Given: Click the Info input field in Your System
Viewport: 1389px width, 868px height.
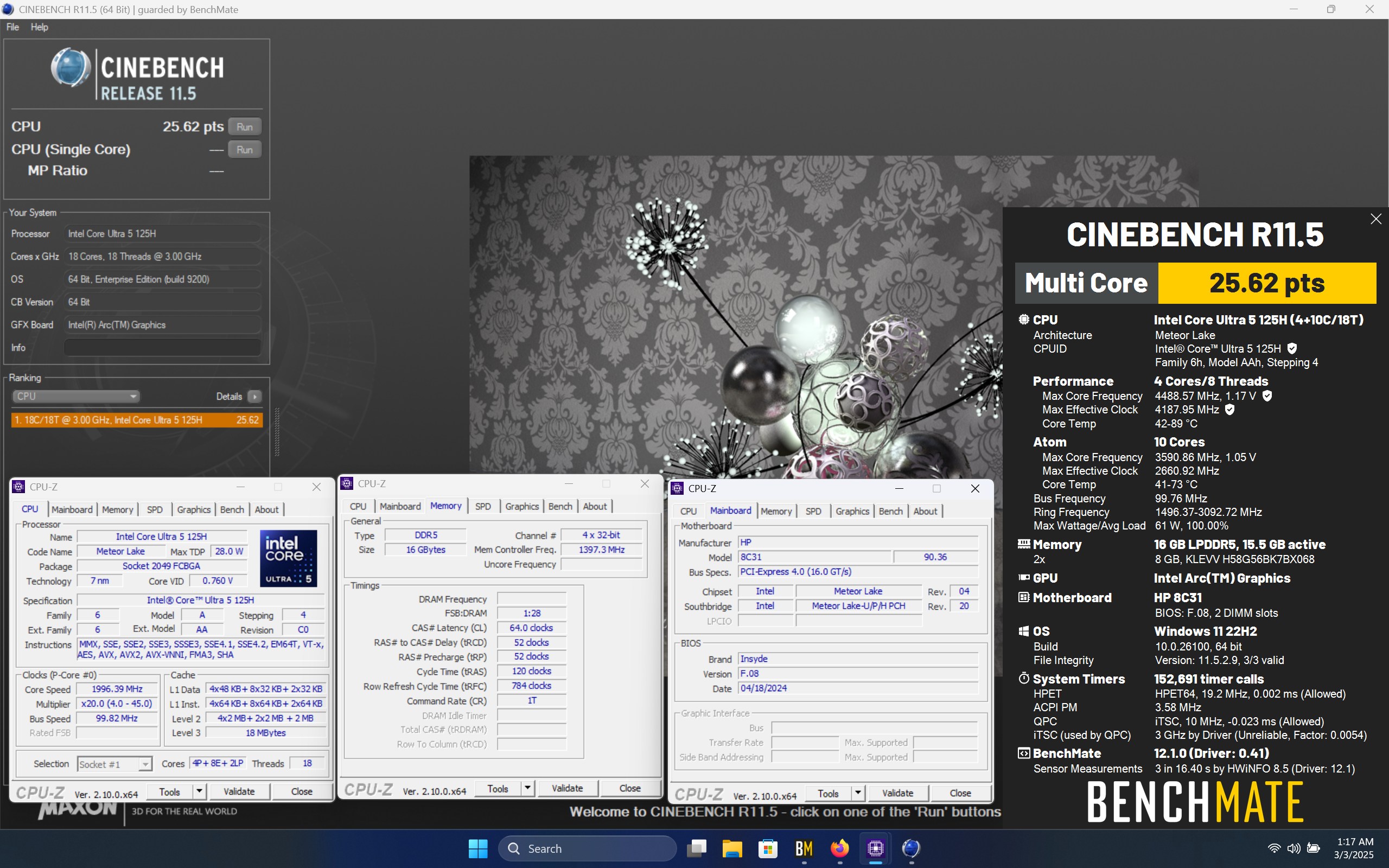Looking at the screenshot, I should pos(162,347).
